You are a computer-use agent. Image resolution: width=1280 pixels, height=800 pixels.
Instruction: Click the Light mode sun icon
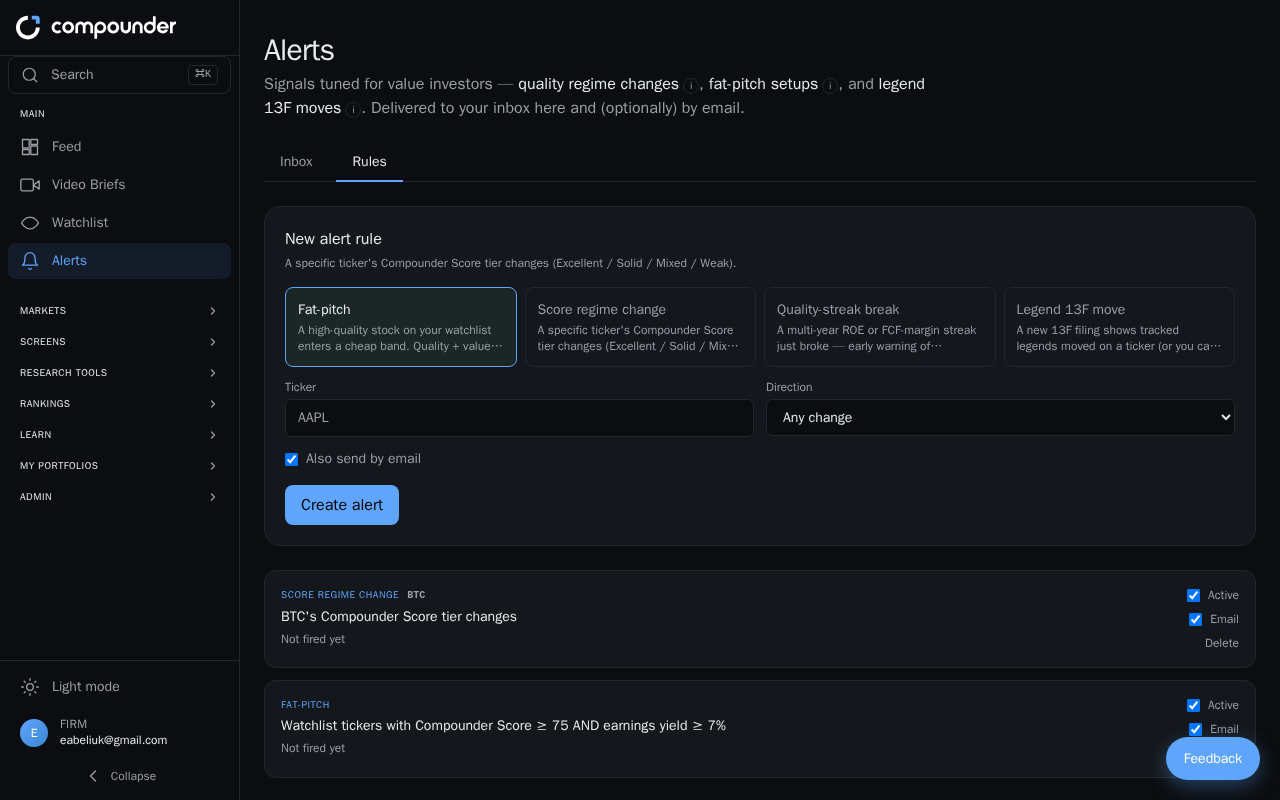[x=30, y=687]
